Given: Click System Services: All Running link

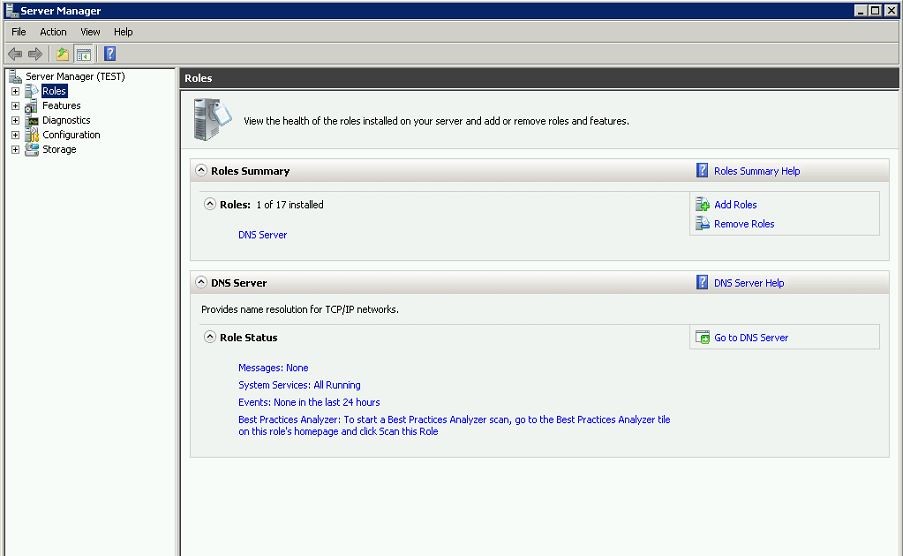Looking at the screenshot, I should click(x=299, y=385).
